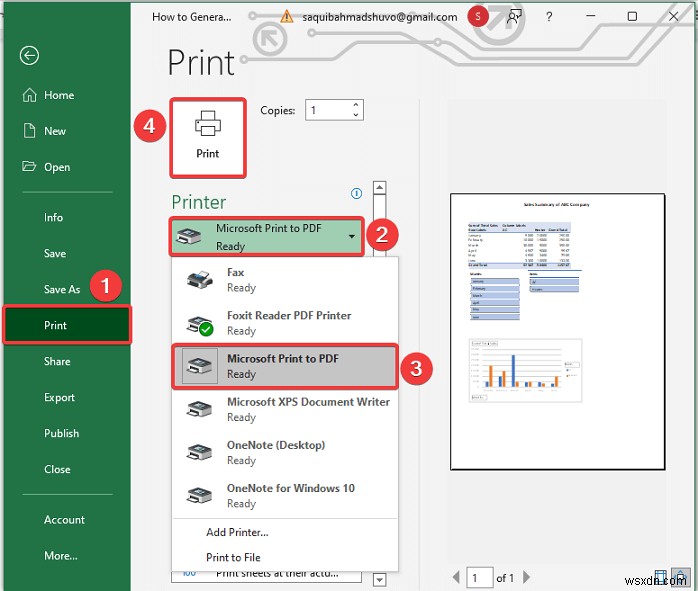Select the Foxit Reader PDF Printer icon
The image size is (698, 591).
[x=199, y=325]
